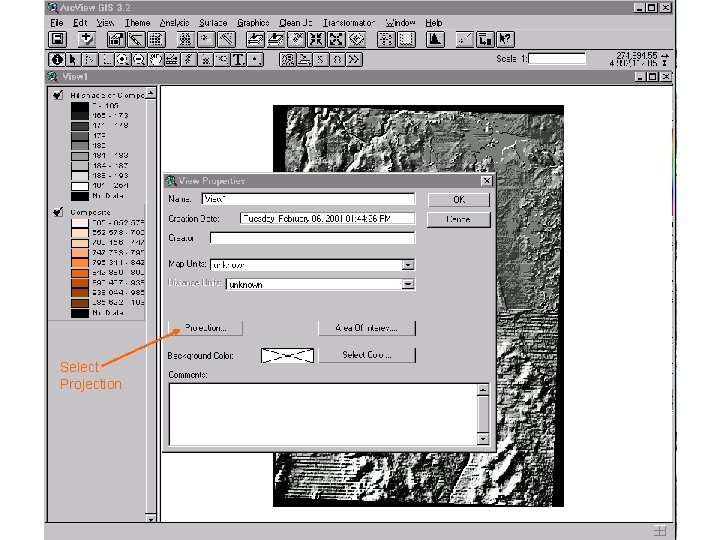720x540 pixels.
Task: Select the Identify tool
Action: click(x=56, y=60)
